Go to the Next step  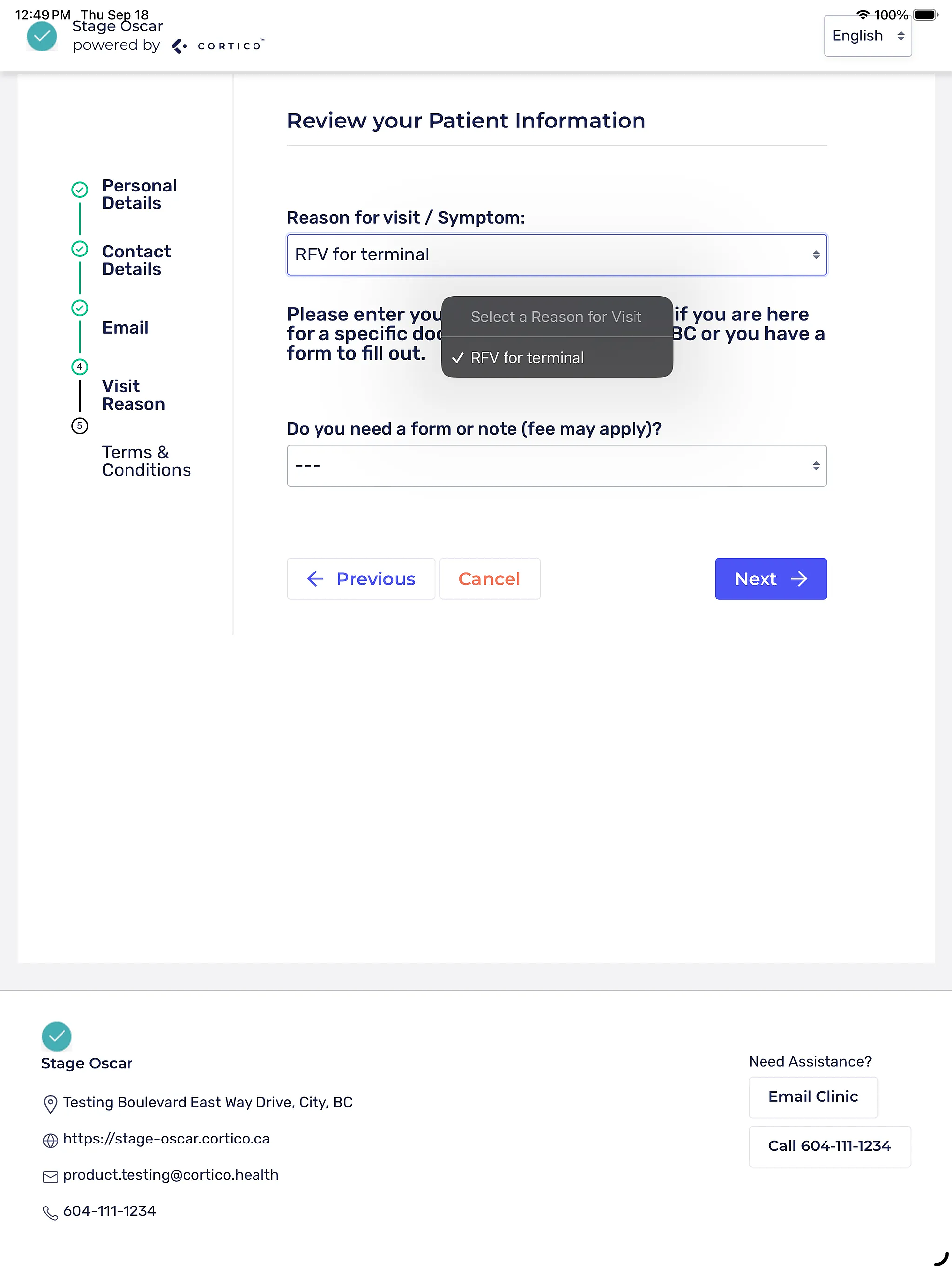[770, 579]
